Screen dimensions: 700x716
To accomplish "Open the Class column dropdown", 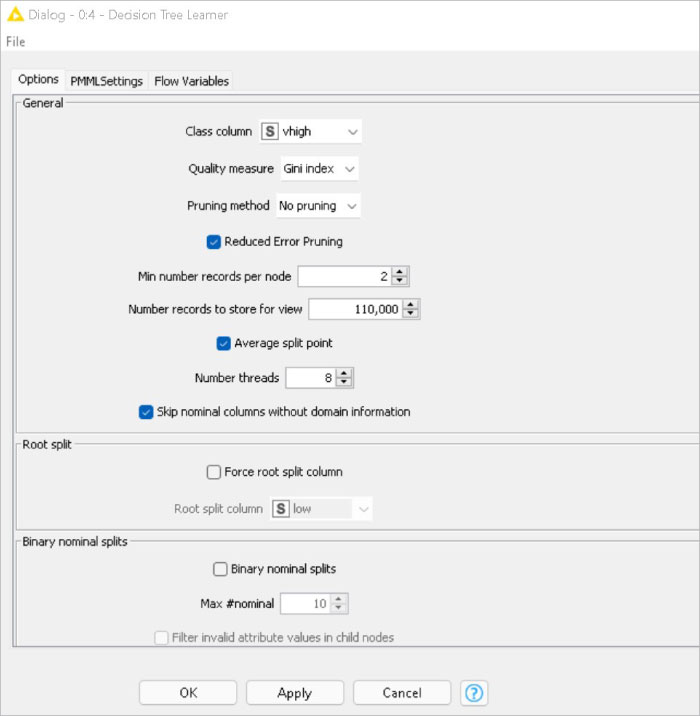I will click(x=351, y=131).
